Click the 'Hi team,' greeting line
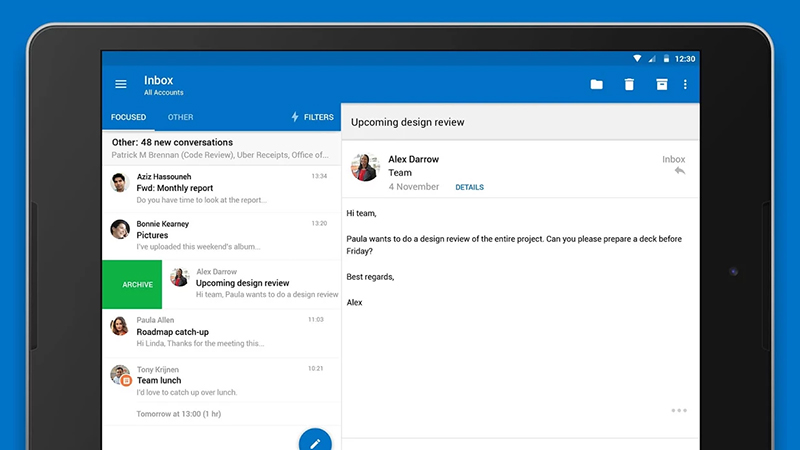 coord(361,213)
